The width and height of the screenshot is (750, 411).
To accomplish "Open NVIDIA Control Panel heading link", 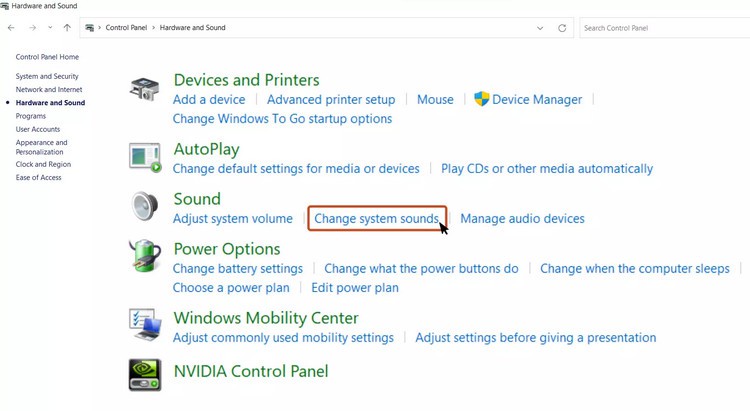I will click(x=251, y=371).
